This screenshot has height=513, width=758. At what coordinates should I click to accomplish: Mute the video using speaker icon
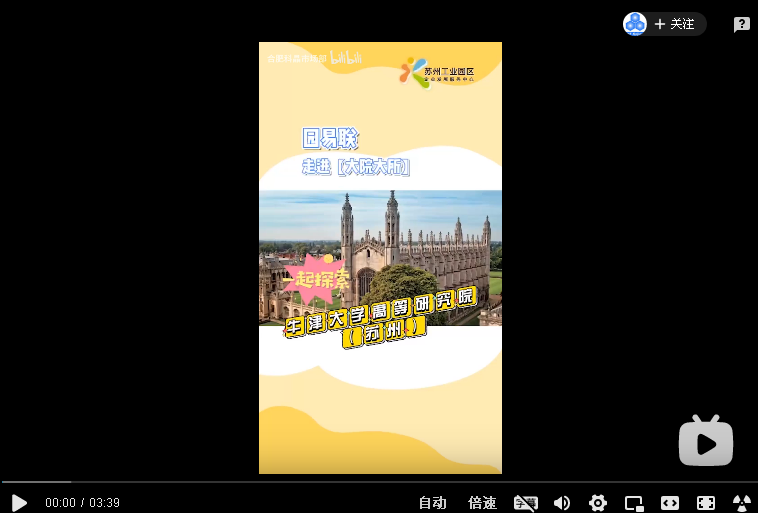[x=562, y=503]
